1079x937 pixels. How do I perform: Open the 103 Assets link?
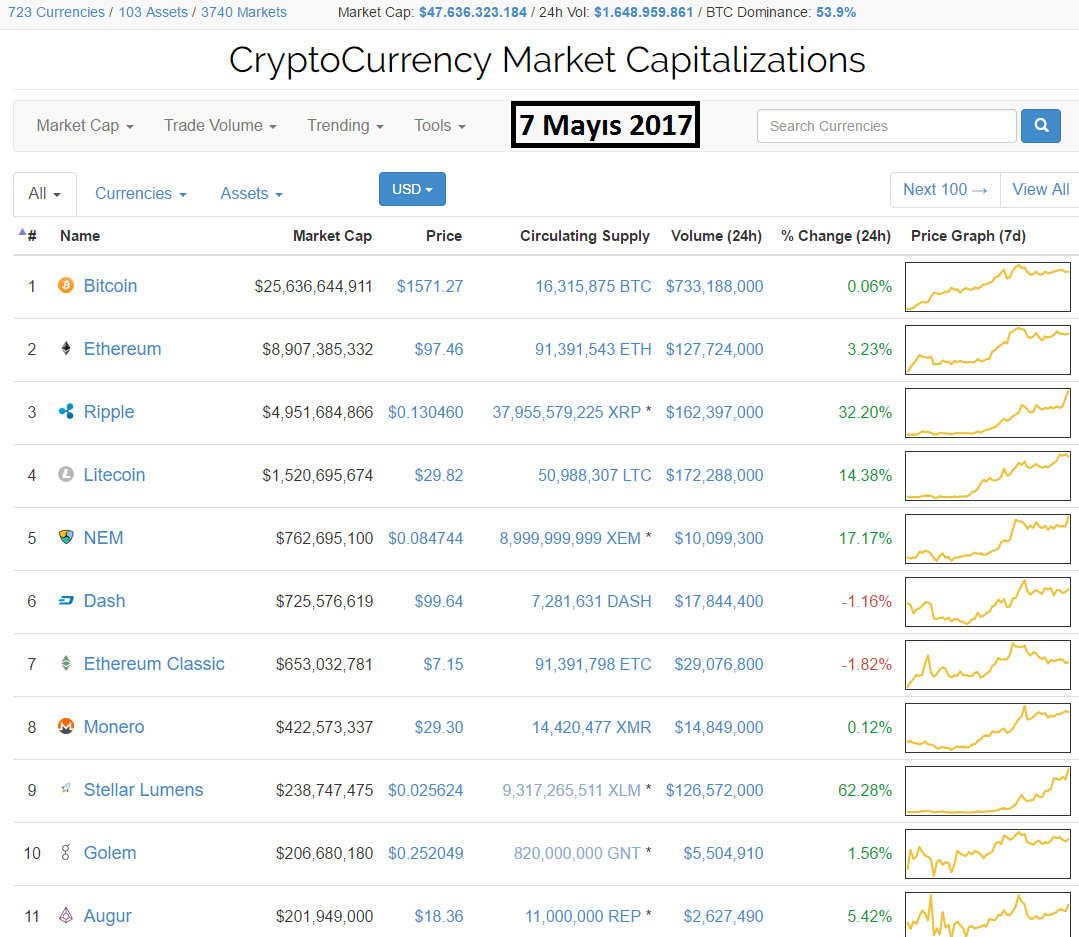tap(153, 12)
